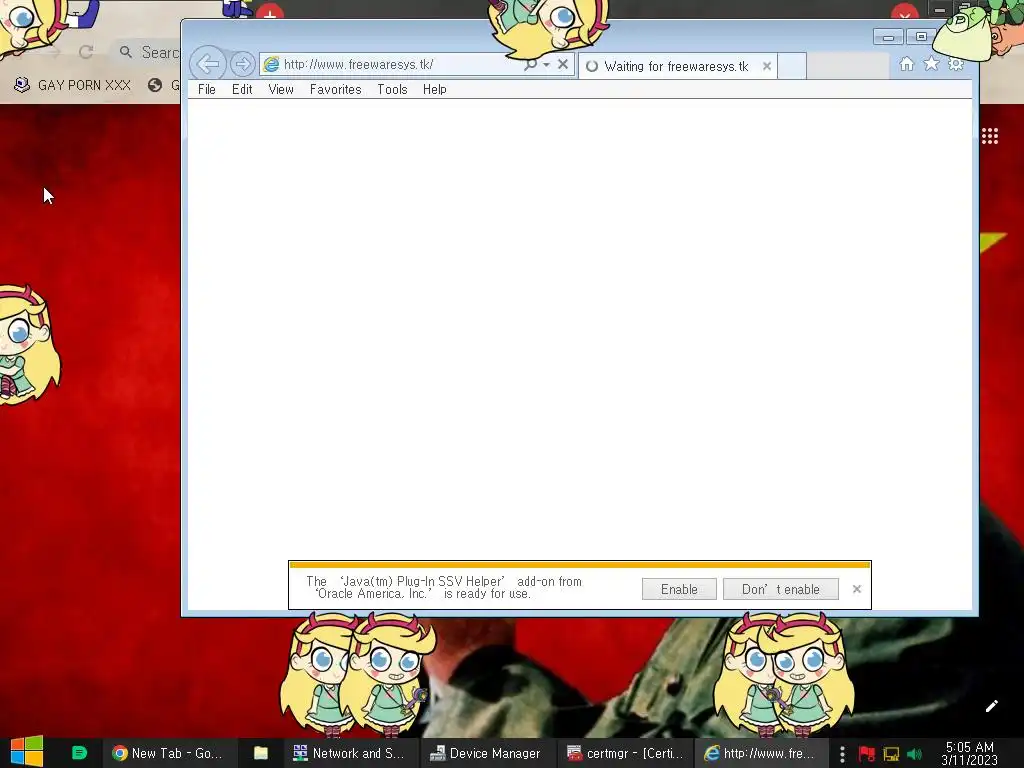Open the Tools menu
Screen dimensions: 1024x768
pyautogui.click(x=392, y=89)
